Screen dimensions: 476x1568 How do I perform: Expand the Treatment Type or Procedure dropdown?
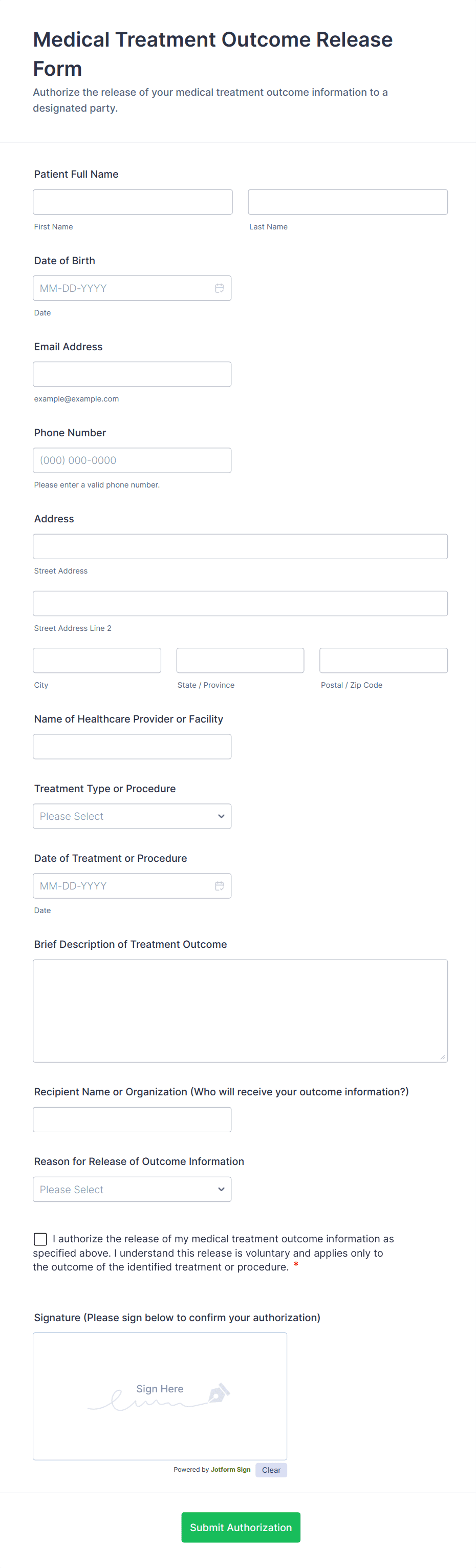pos(132,816)
